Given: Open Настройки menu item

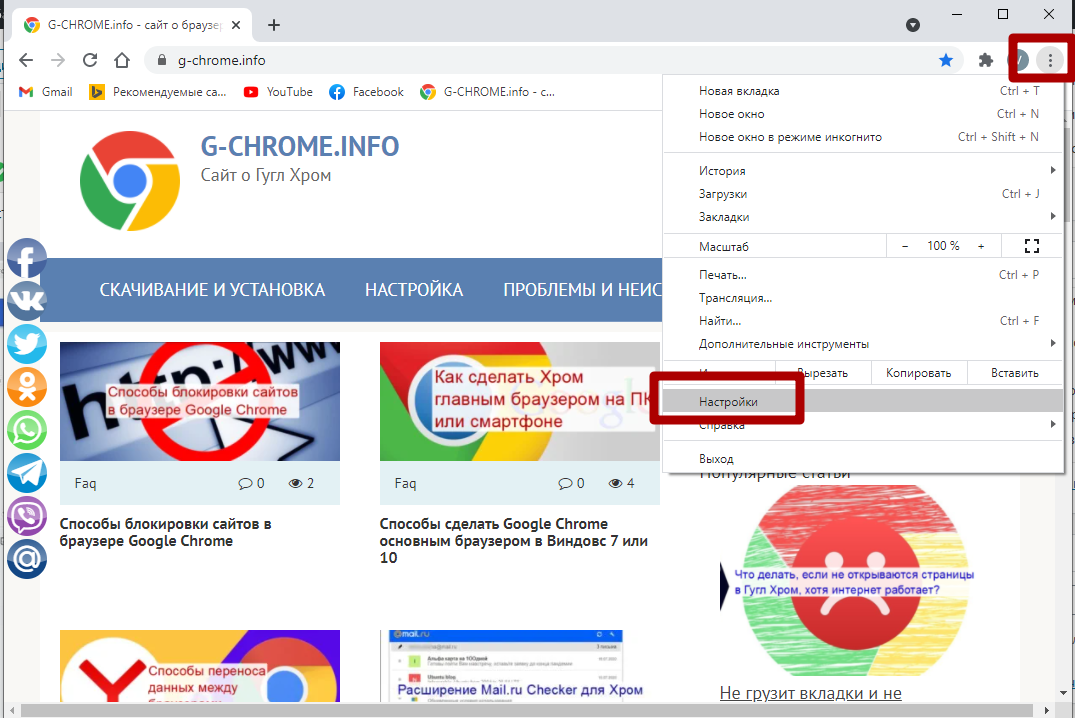Looking at the screenshot, I should coord(862,402).
